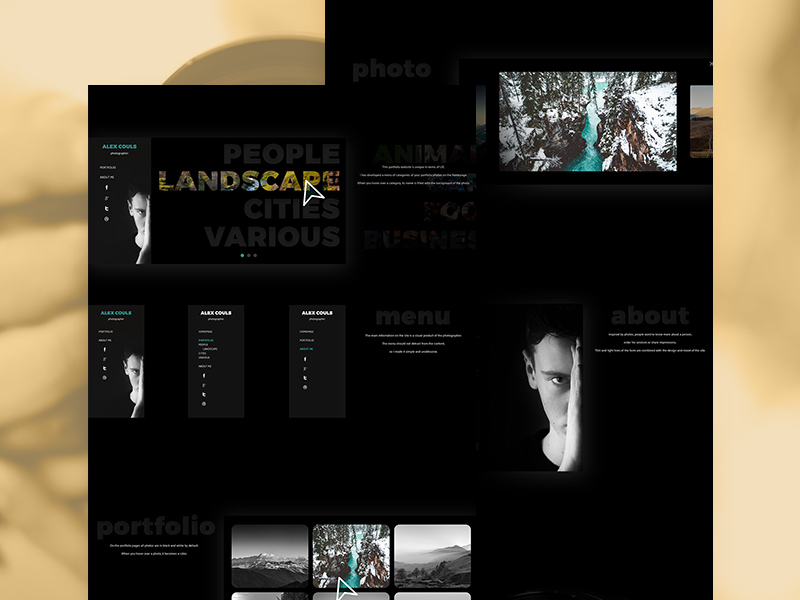Select the highlighted ABOUT ME menu entry
Image resolution: width=800 pixels, height=600 pixels.
(306, 348)
